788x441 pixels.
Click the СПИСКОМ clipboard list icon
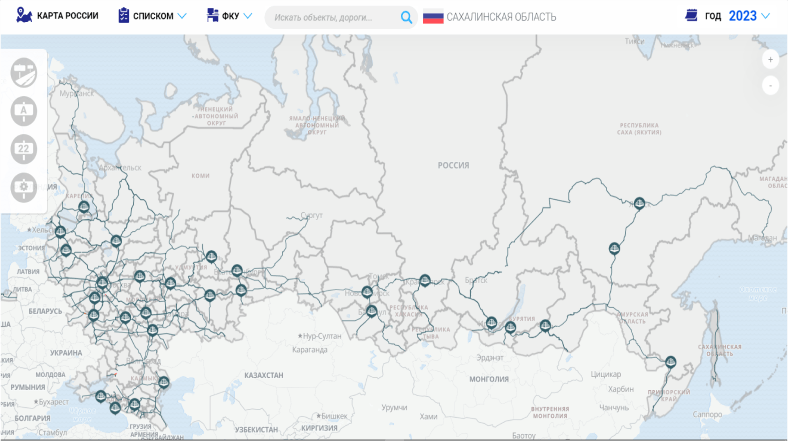[x=124, y=16]
